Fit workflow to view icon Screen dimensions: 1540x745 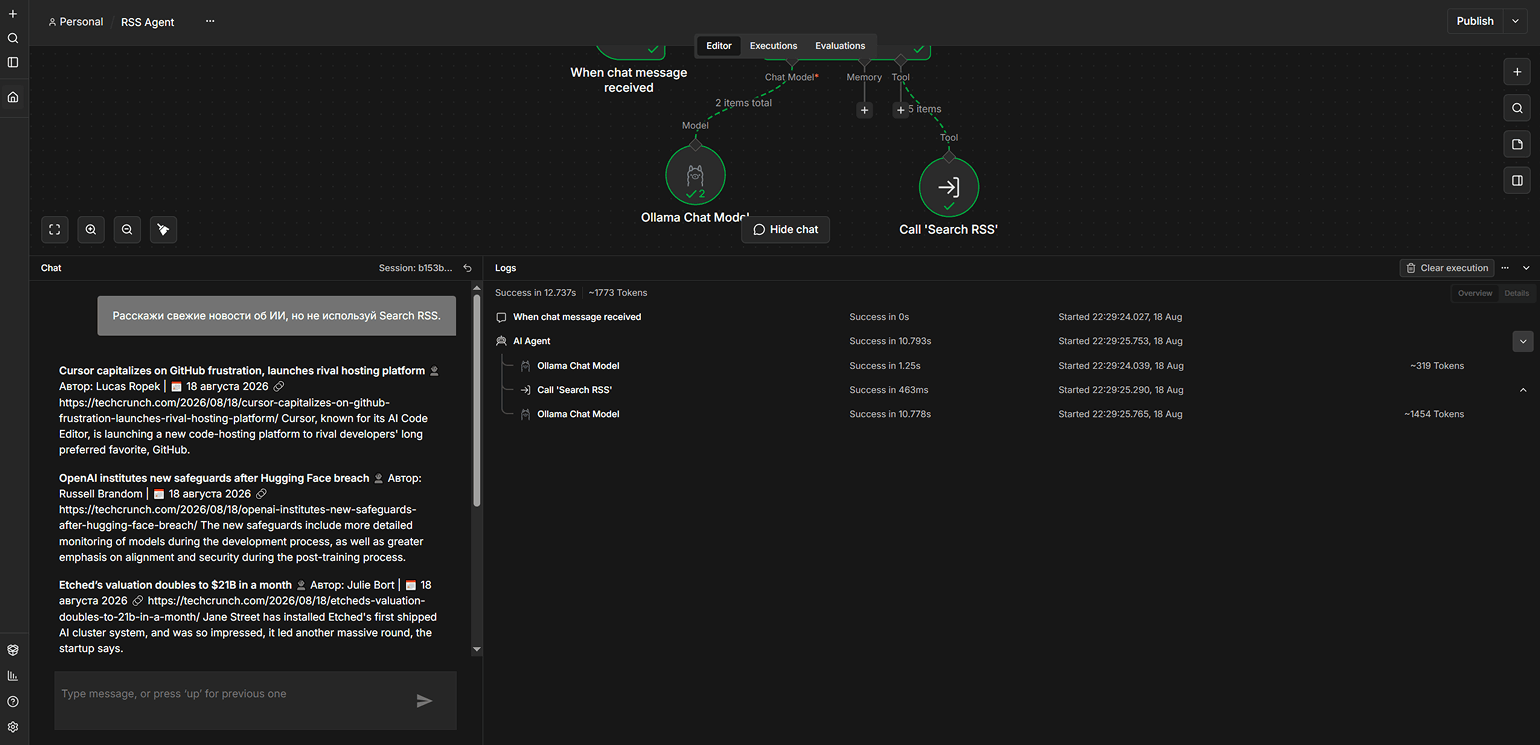tap(55, 230)
